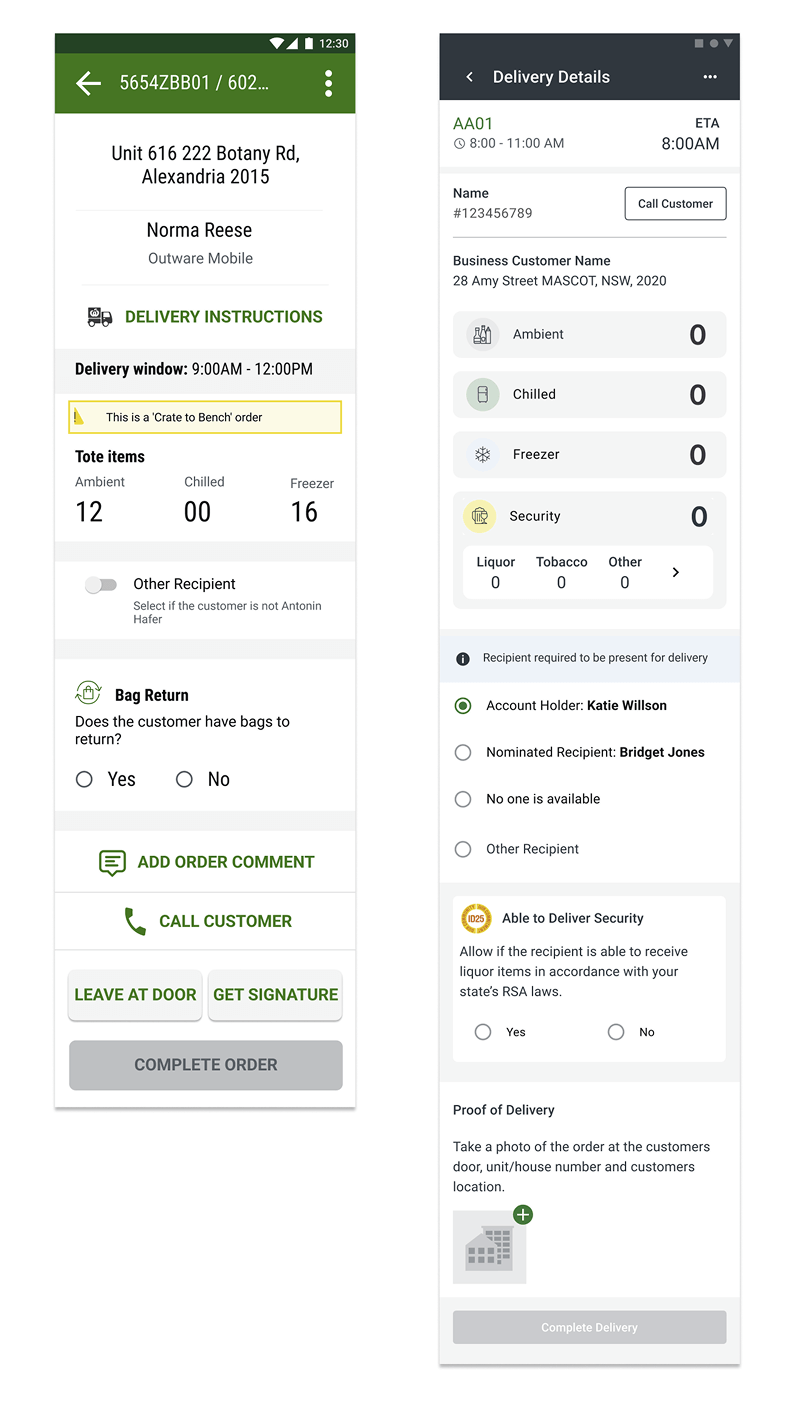The image size is (800, 1404).
Task: Tap the delivery truck icon
Action: (99, 317)
